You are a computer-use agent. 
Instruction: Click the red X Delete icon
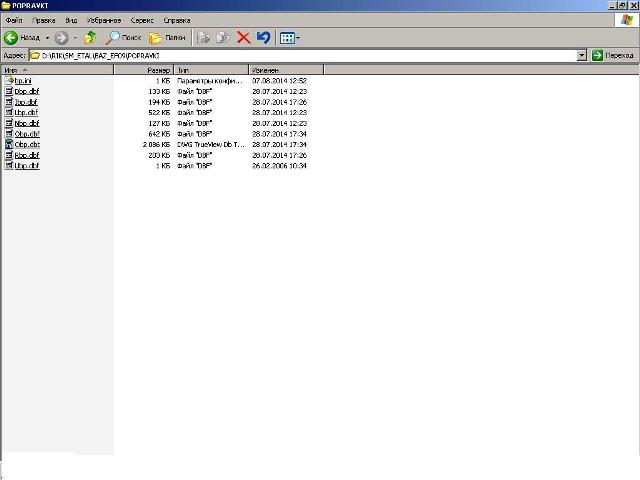(243, 37)
